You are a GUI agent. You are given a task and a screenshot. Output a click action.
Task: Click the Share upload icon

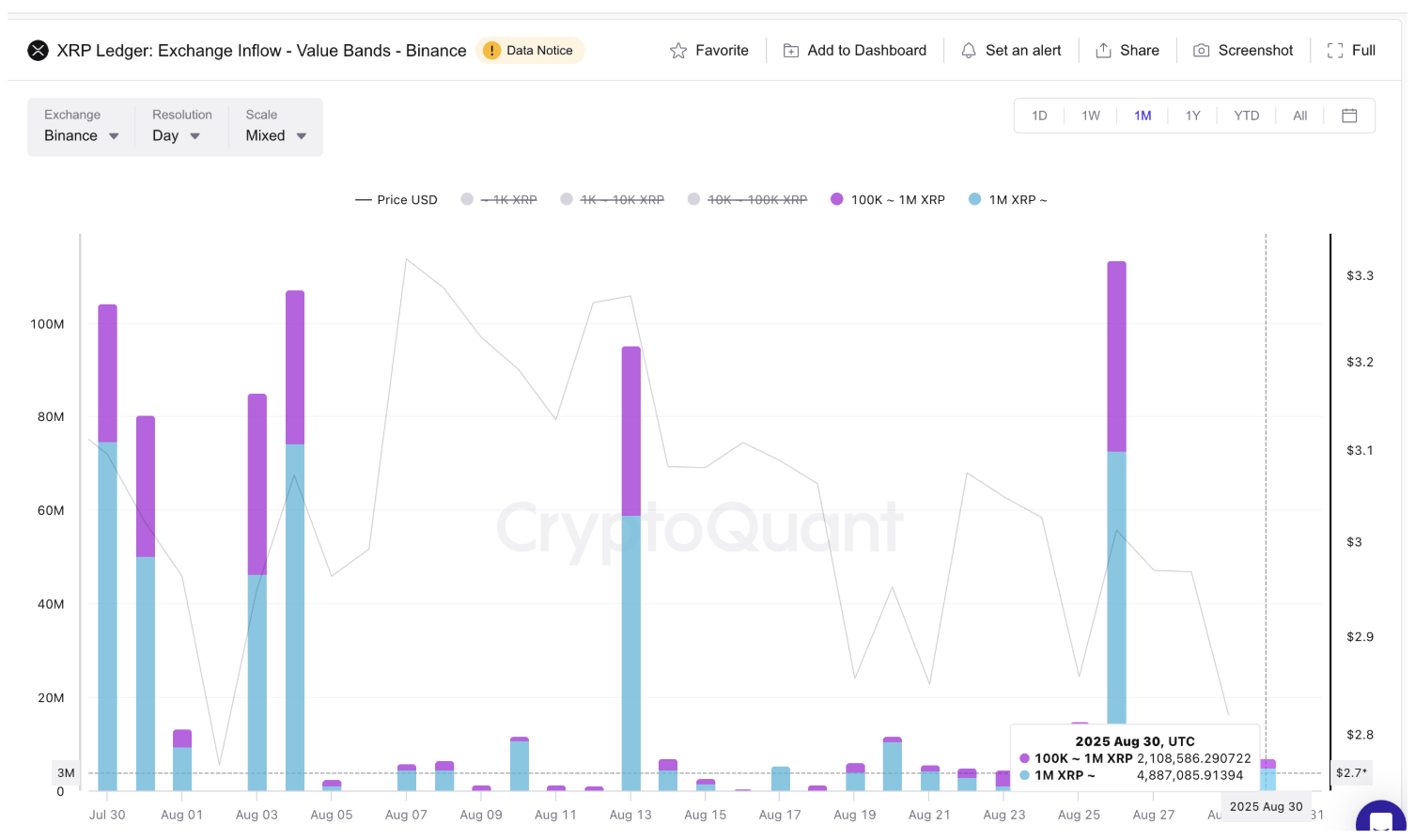[1103, 51]
